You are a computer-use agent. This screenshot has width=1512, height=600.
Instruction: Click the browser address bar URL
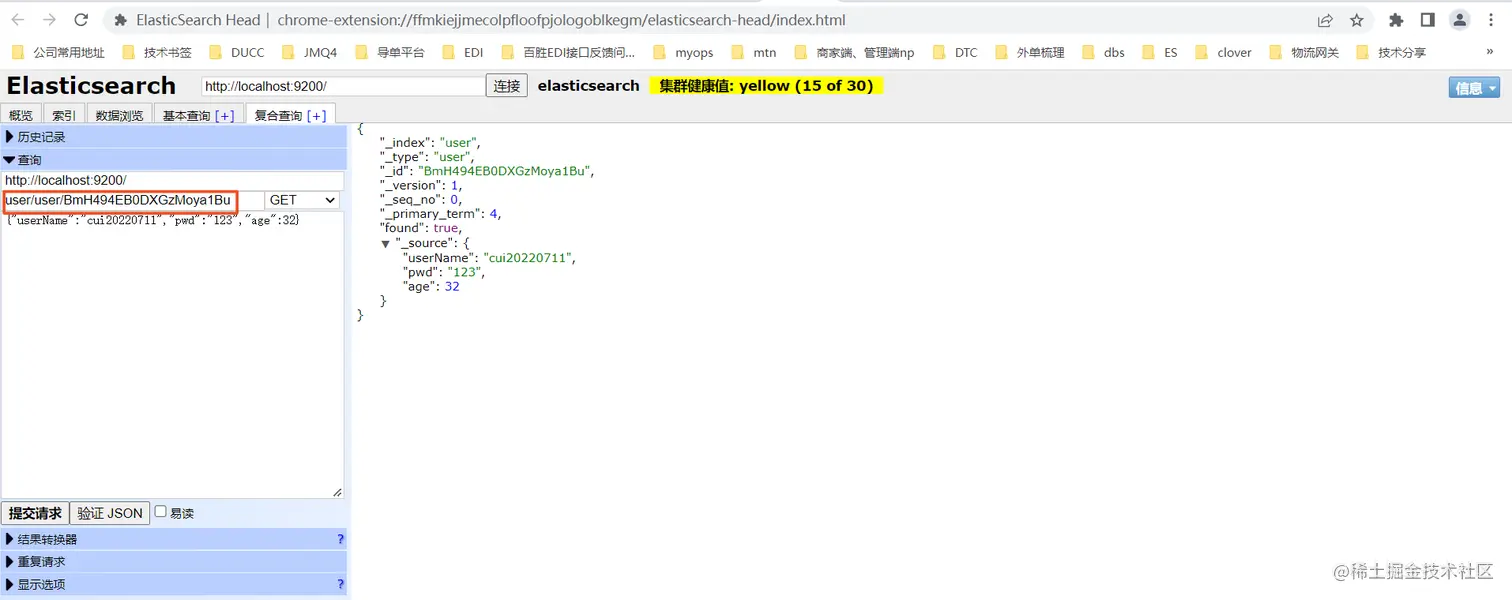tap(561, 20)
